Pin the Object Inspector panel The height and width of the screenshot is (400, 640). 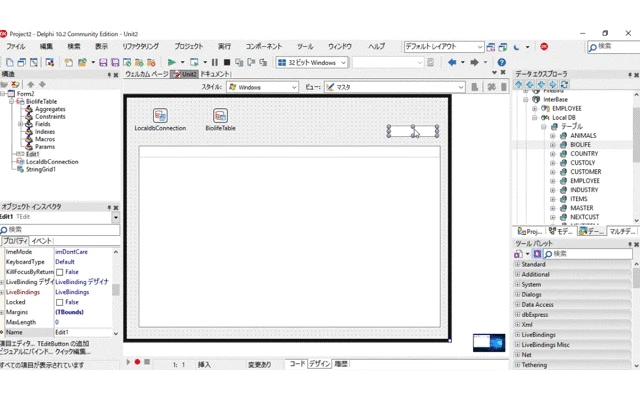click(109, 207)
